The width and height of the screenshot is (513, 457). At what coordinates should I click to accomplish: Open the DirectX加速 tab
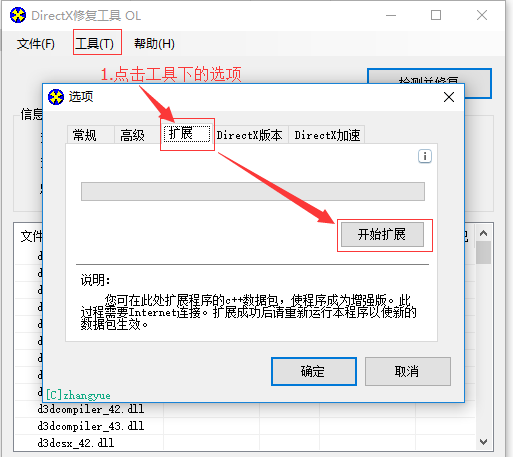(327, 135)
